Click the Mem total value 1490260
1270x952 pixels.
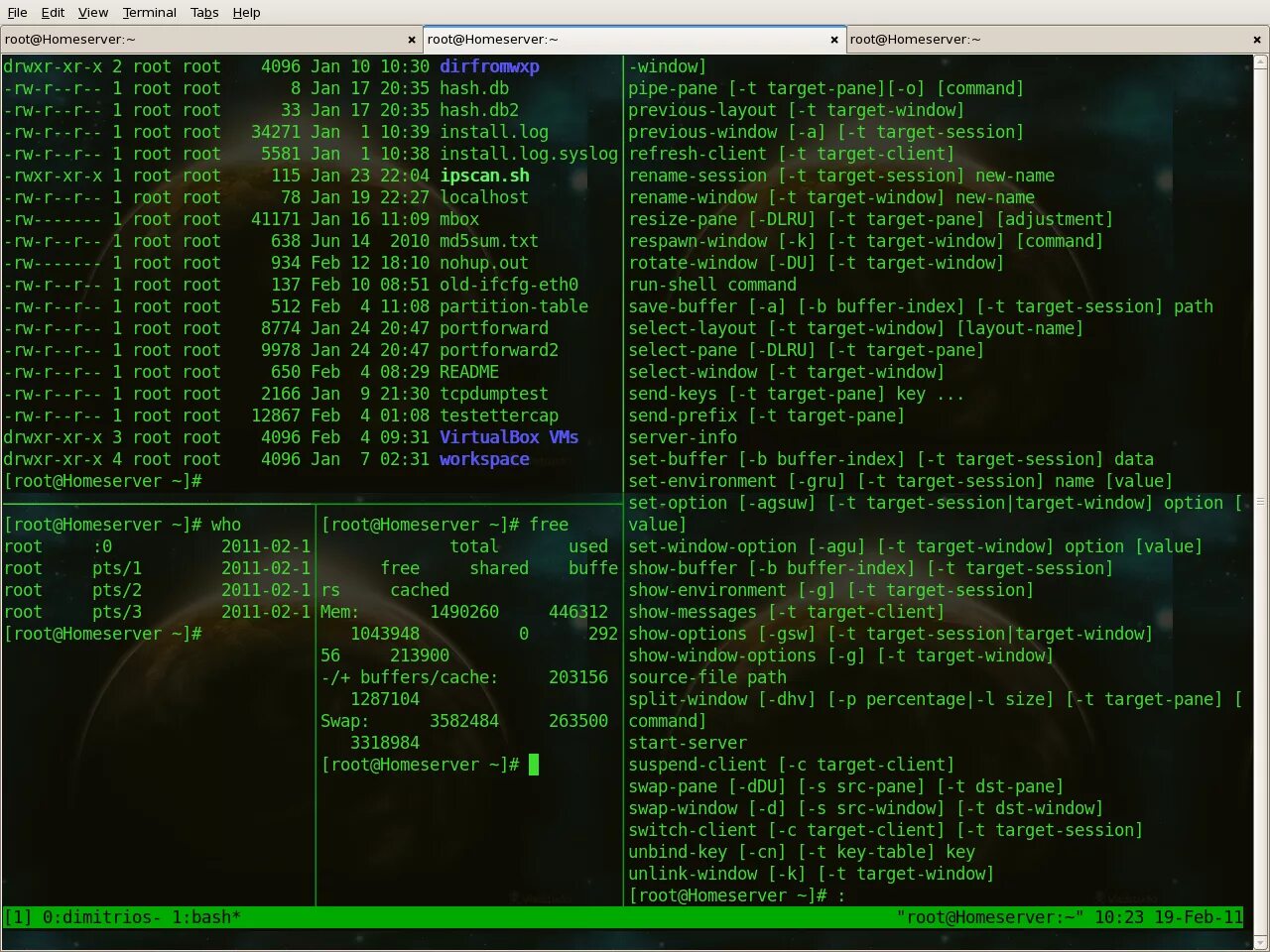[x=464, y=612]
